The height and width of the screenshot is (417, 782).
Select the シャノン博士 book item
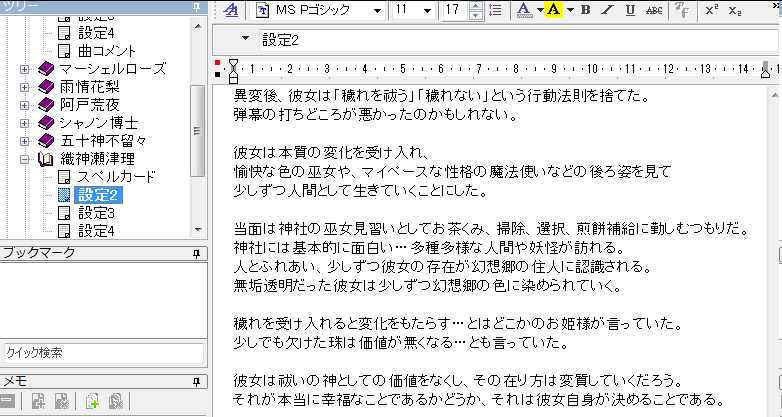tap(99, 123)
